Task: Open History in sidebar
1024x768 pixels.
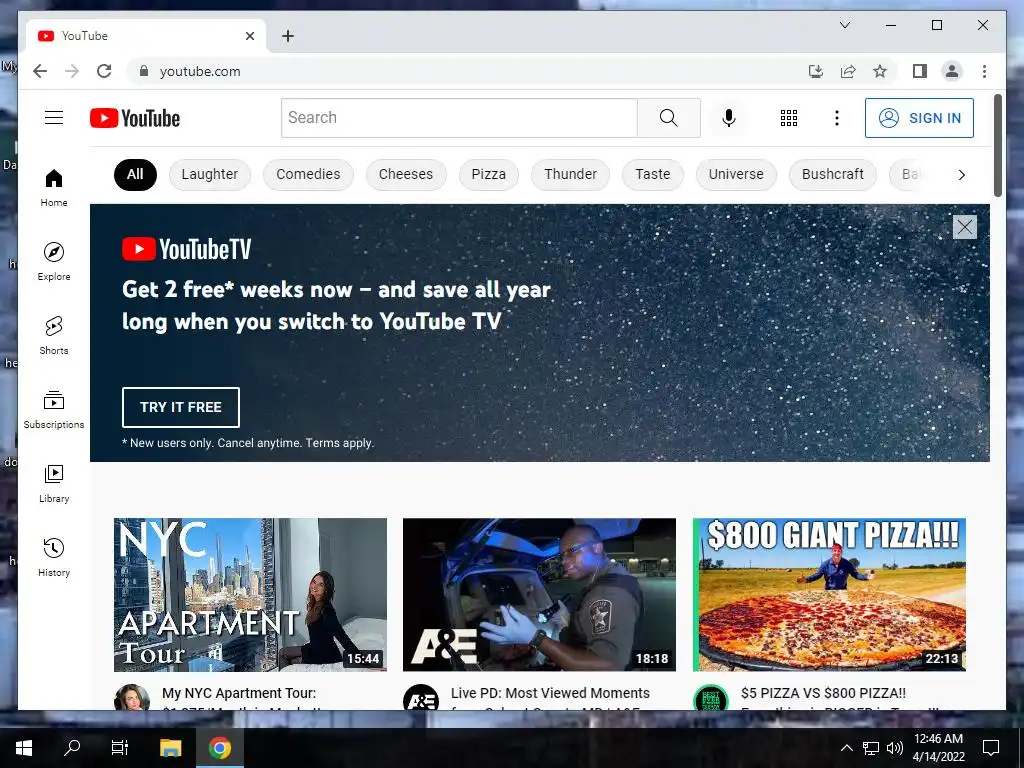Action: click(x=54, y=557)
